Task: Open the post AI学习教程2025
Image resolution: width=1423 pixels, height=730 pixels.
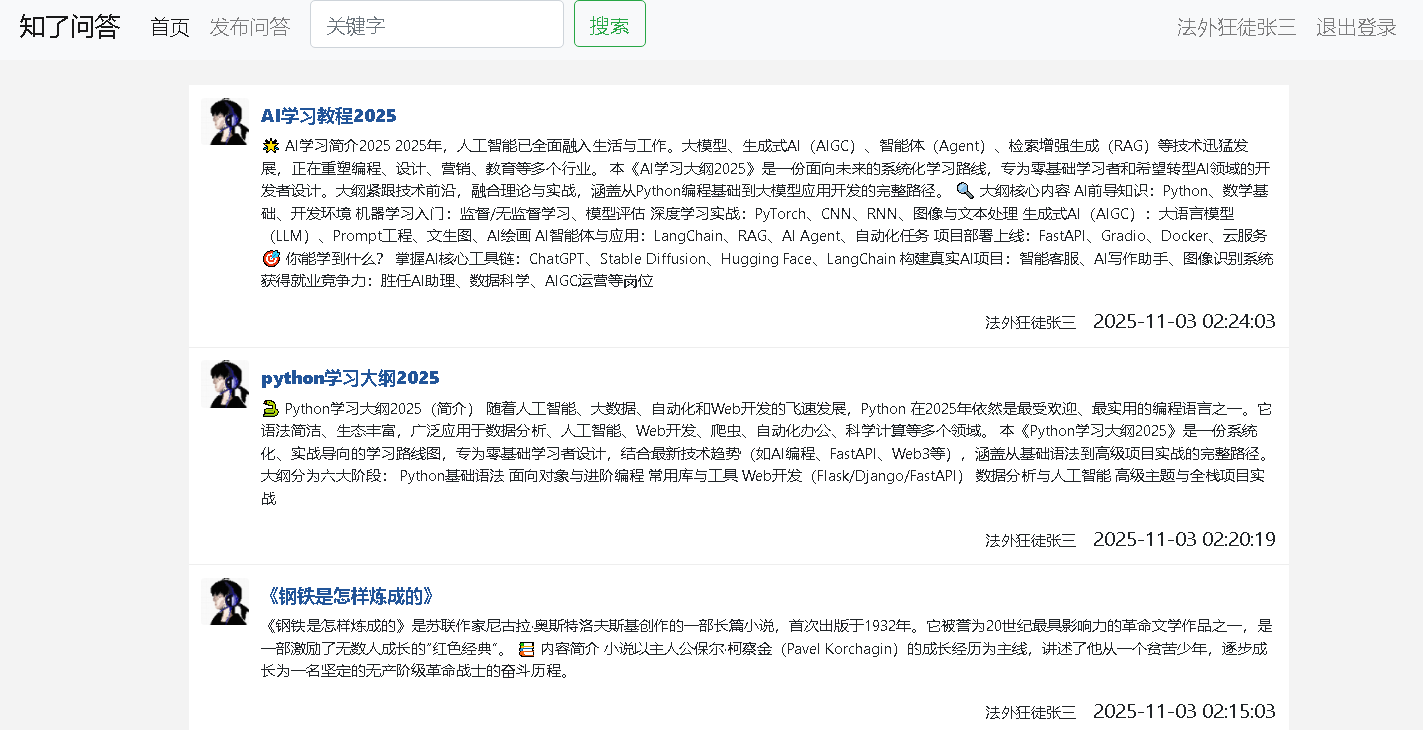Action: 328,115
